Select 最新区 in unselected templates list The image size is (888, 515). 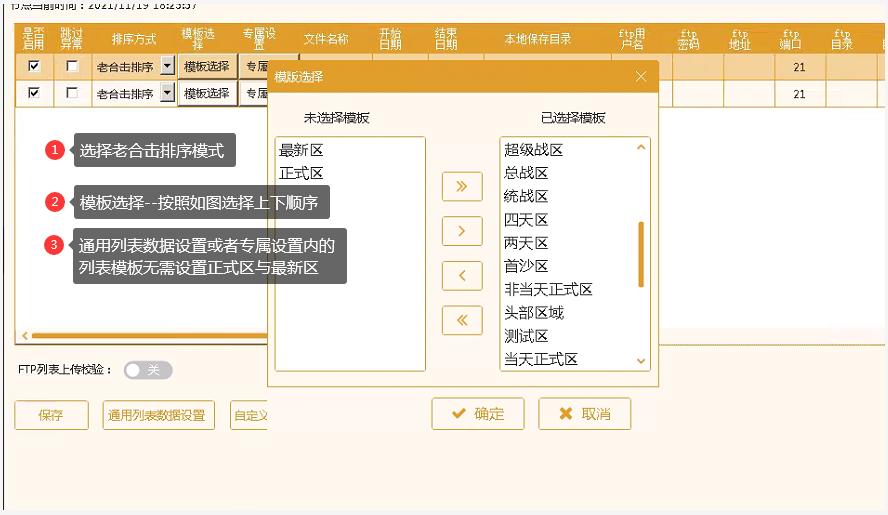(301, 150)
